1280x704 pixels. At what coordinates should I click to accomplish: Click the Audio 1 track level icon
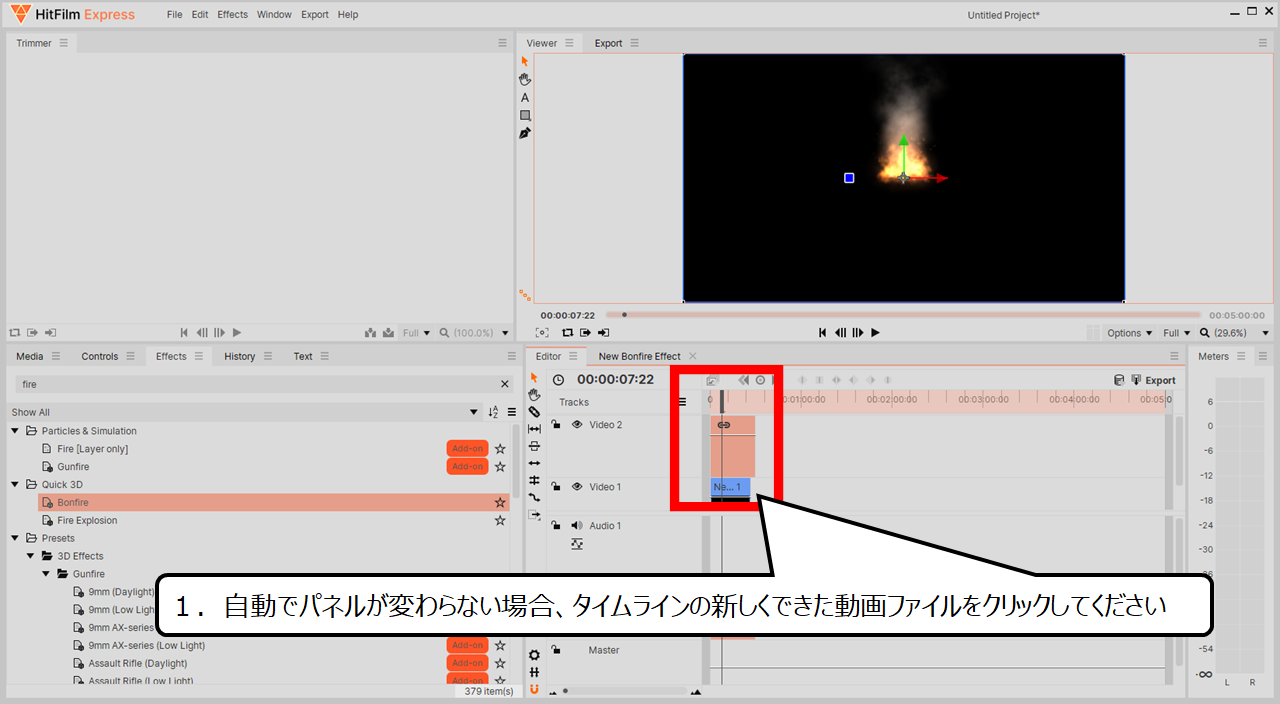tap(577, 544)
